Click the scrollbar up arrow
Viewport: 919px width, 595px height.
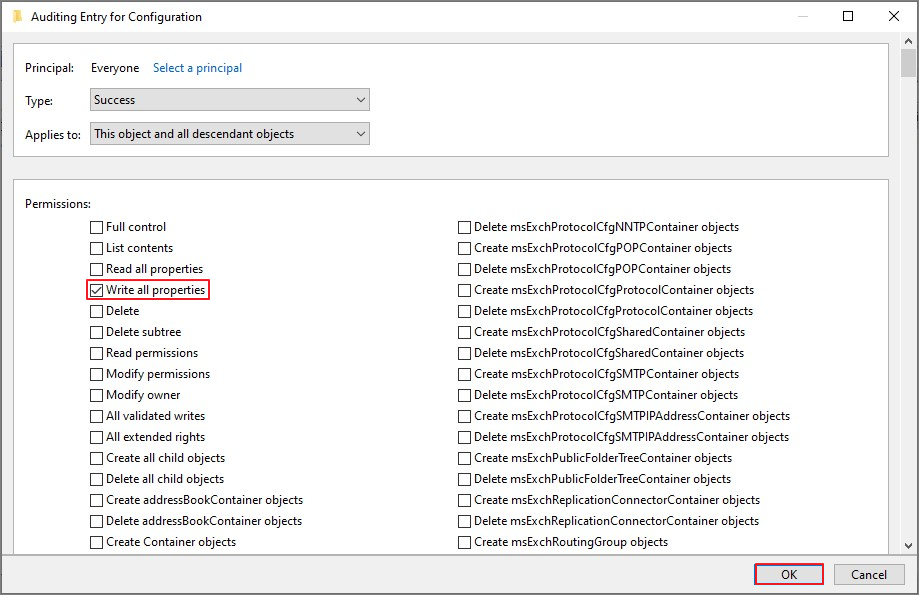pos(908,41)
